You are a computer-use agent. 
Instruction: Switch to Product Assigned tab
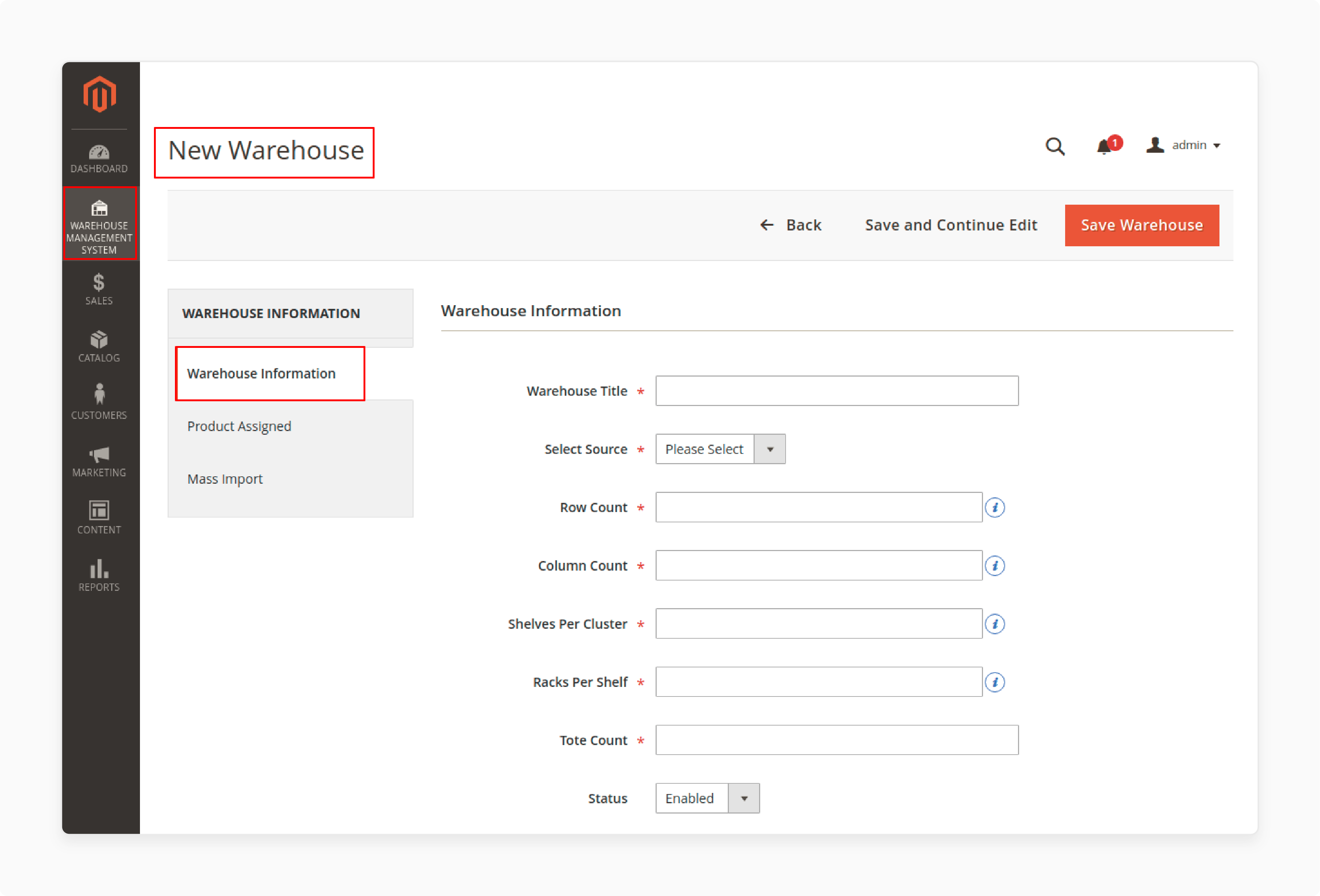tap(239, 426)
